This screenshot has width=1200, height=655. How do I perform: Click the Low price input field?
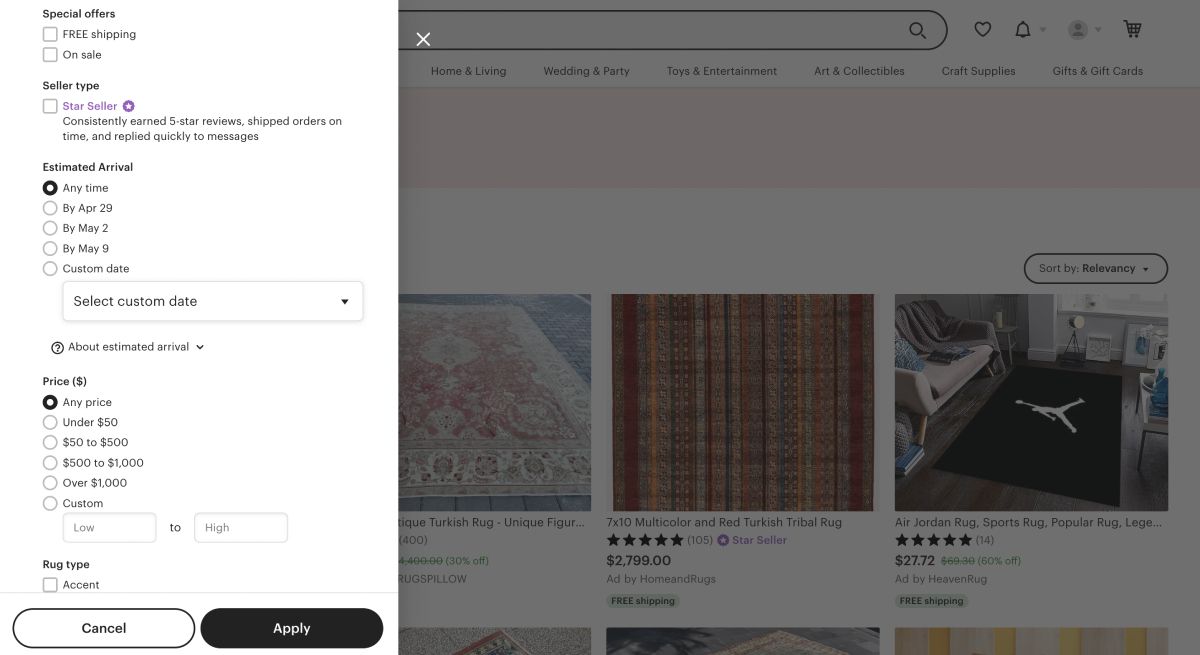109,527
